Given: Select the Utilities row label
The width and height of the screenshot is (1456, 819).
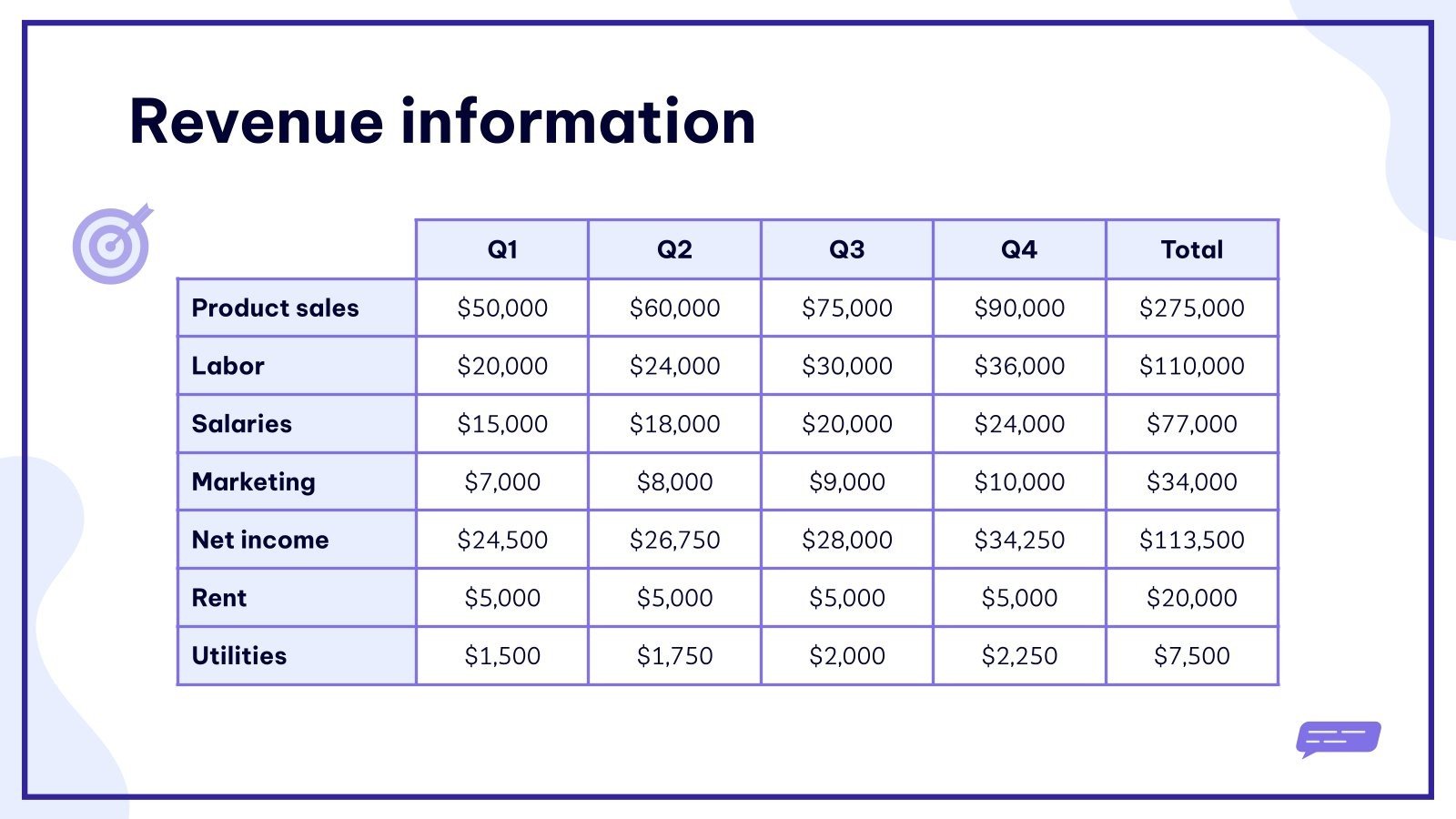Looking at the screenshot, I should 239,656.
